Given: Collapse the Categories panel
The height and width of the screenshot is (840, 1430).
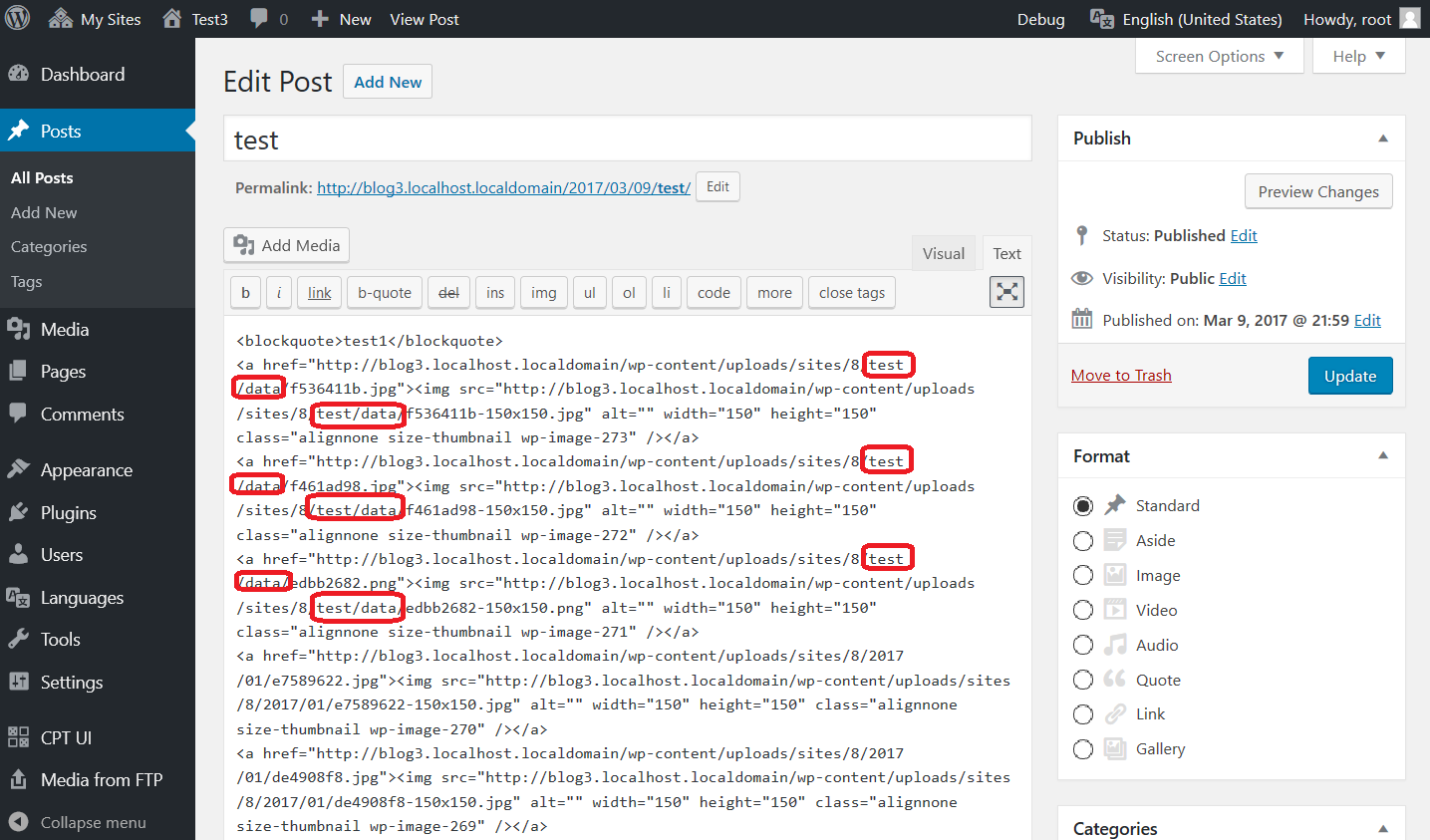Looking at the screenshot, I should coord(1383,828).
